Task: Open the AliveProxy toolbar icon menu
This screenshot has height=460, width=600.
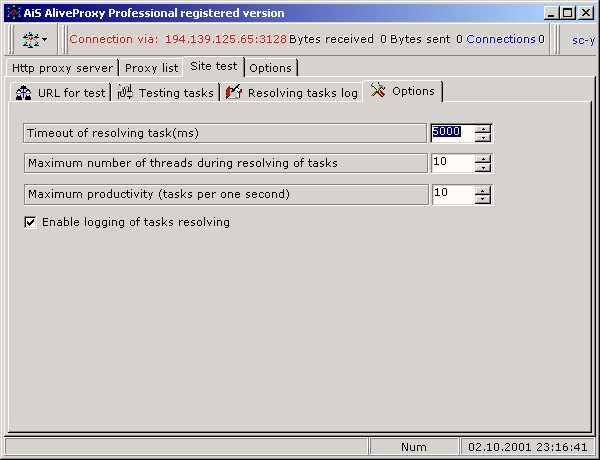Action: [x=34, y=39]
